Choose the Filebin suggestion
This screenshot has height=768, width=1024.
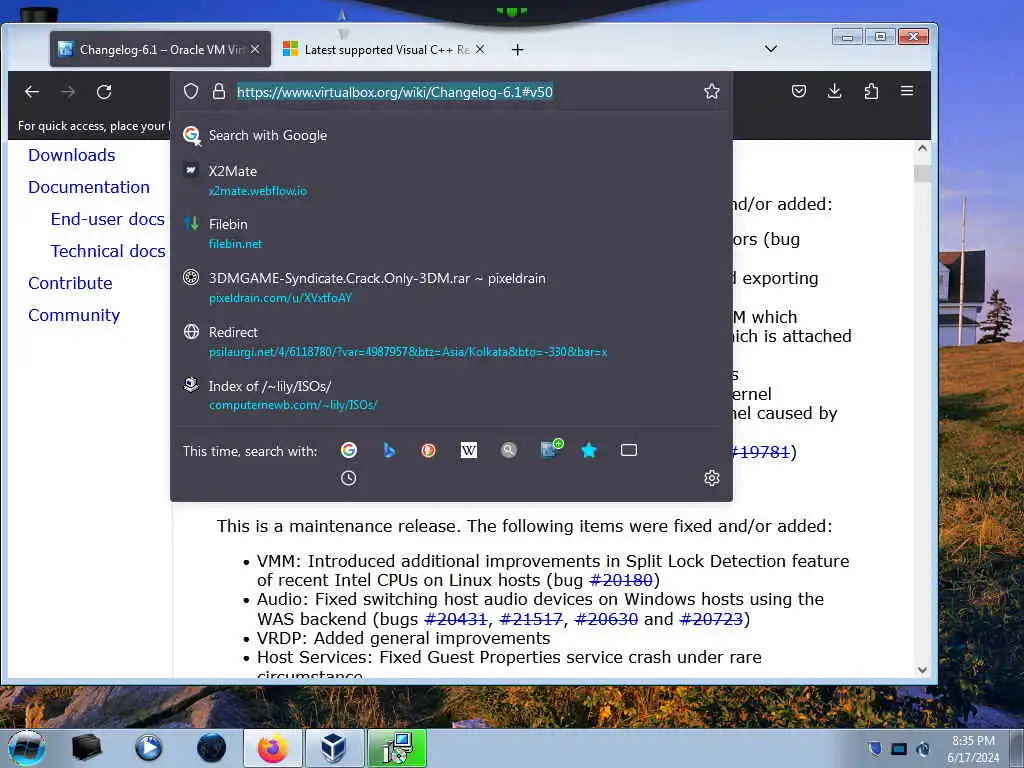(x=451, y=233)
